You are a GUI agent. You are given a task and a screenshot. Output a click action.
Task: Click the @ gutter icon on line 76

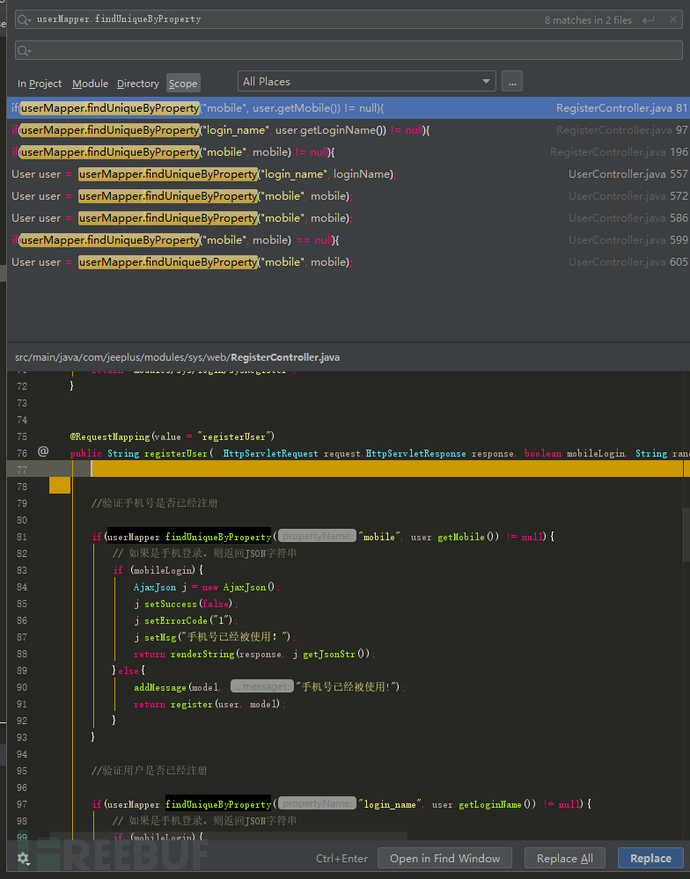pyautogui.click(x=43, y=452)
